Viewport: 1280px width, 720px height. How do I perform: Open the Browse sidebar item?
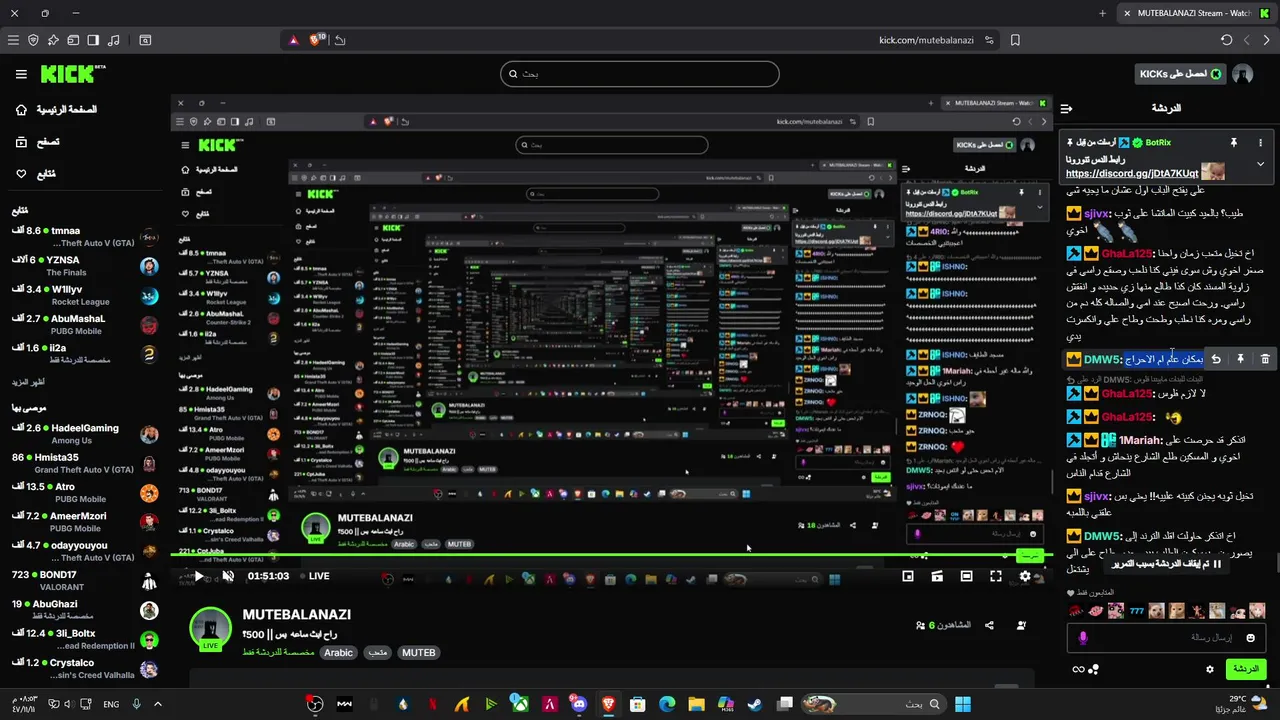pos(37,142)
